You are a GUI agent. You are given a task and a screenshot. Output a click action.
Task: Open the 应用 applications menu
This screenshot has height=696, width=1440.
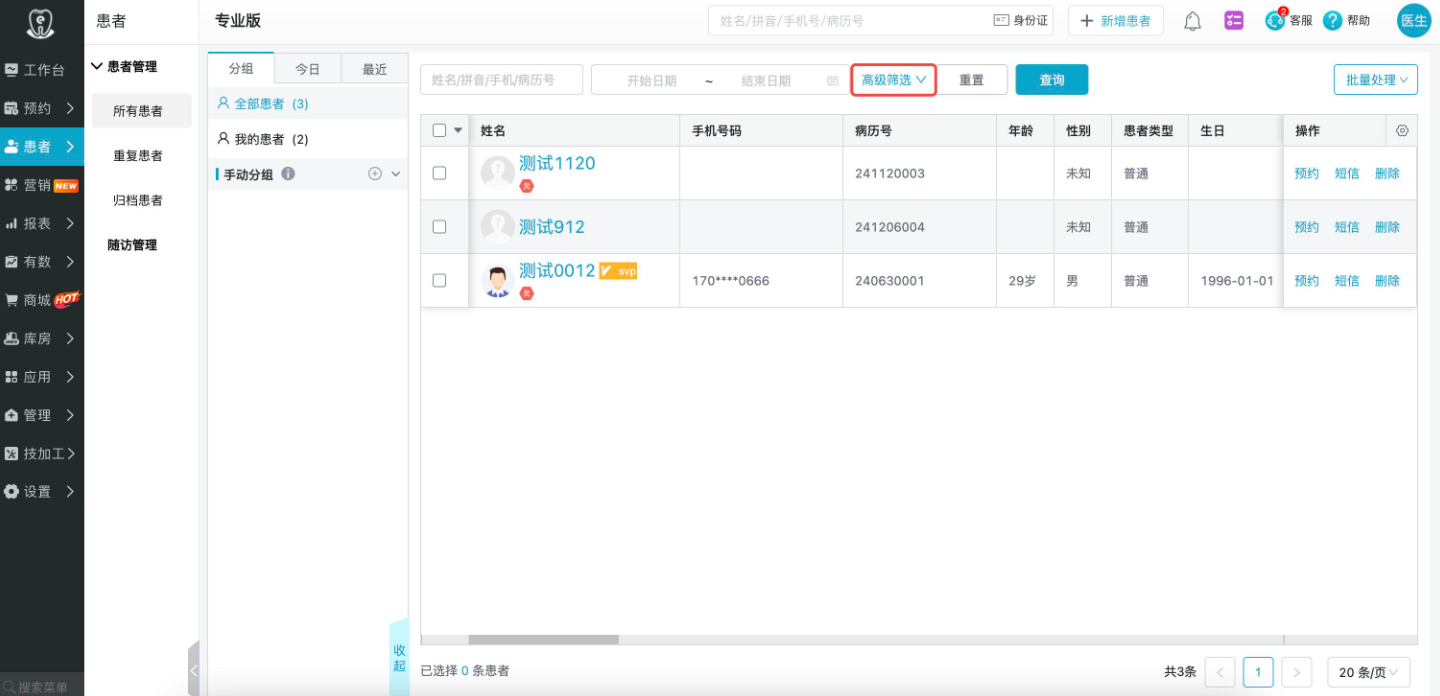(42, 377)
